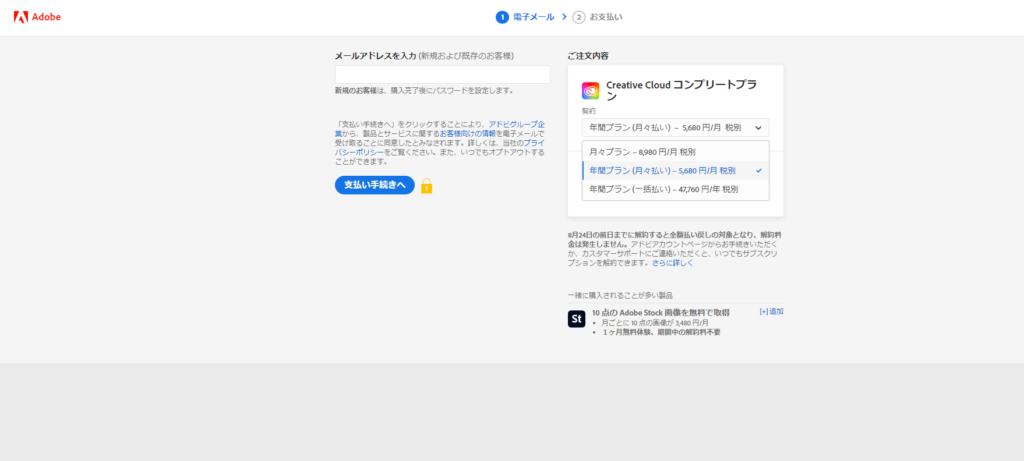Click [+] 追加 to add Adobe Stock

(771, 311)
